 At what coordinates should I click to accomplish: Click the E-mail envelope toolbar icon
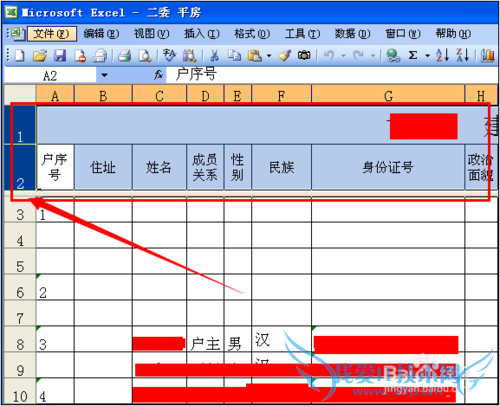point(100,55)
